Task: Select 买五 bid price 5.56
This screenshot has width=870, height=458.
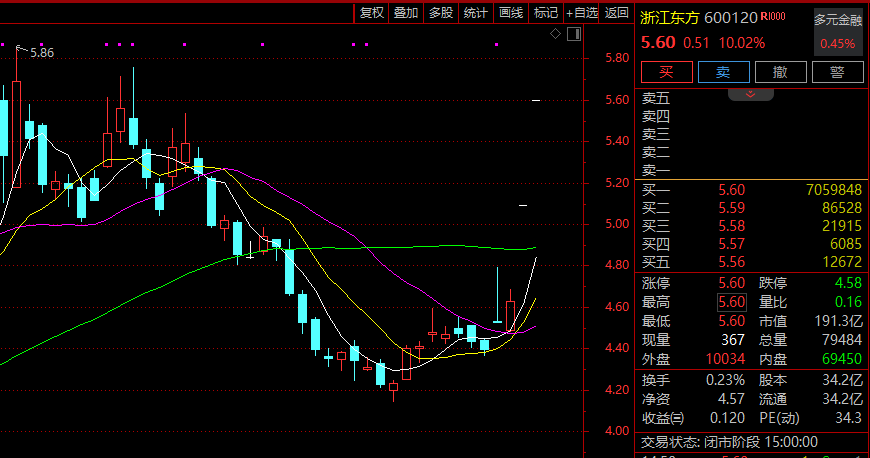Action: (x=732, y=262)
